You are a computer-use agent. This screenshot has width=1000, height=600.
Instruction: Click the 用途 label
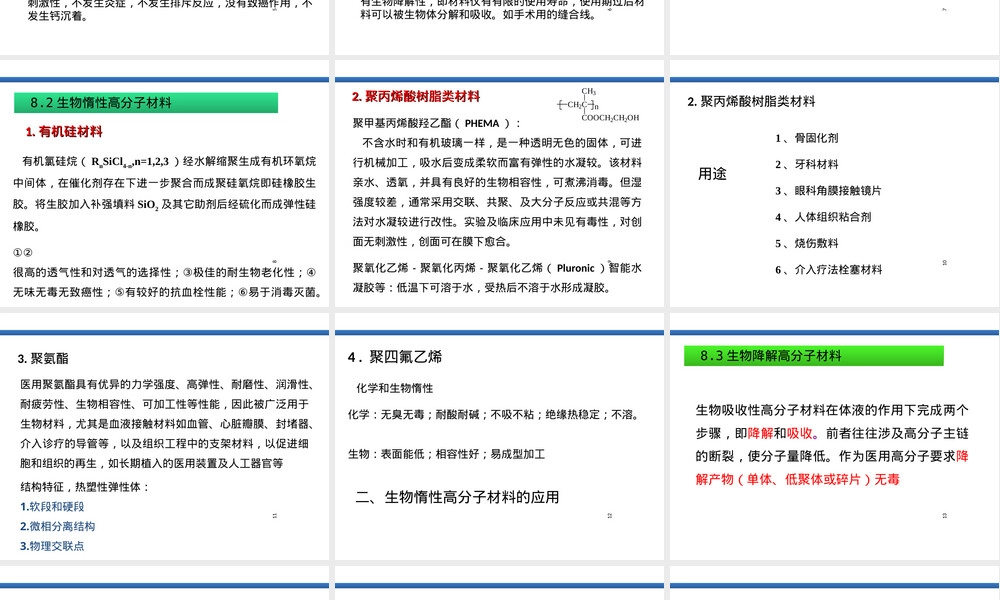point(712,173)
